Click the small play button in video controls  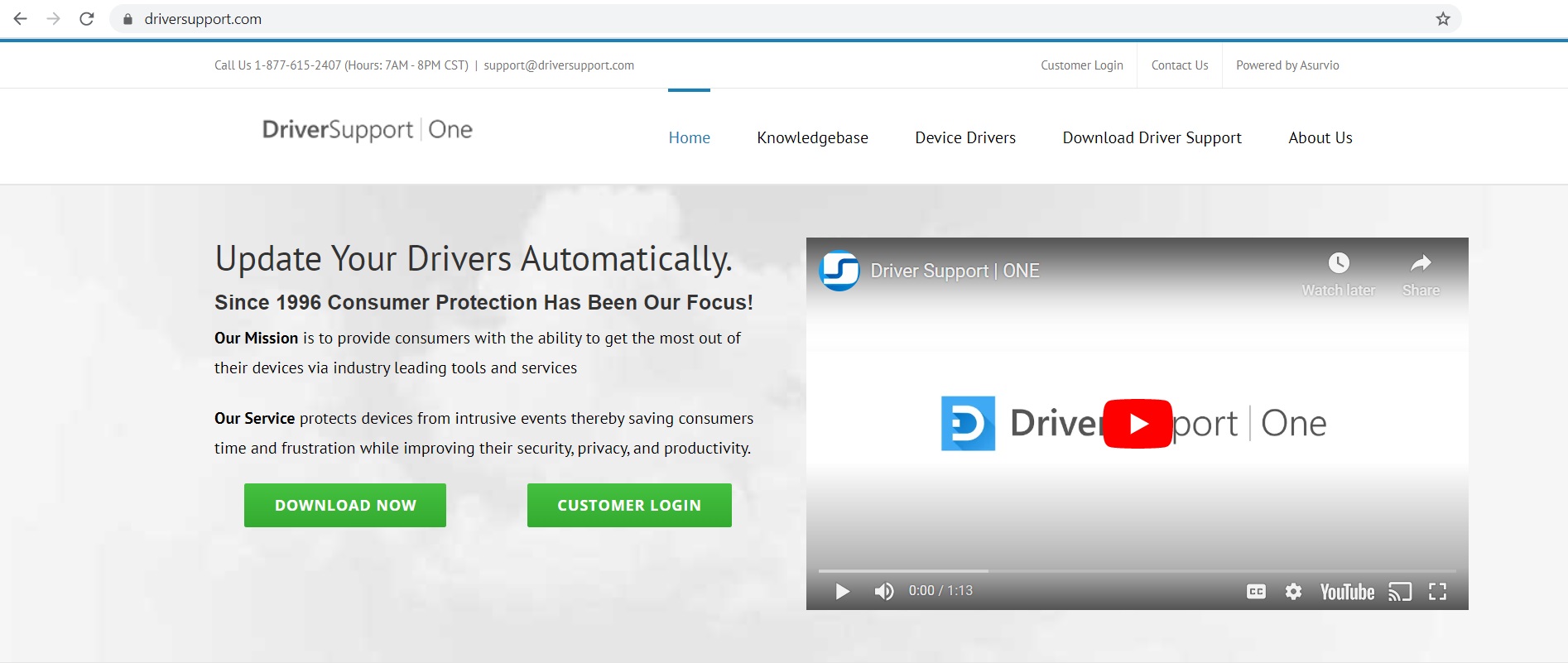pos(843,591)
